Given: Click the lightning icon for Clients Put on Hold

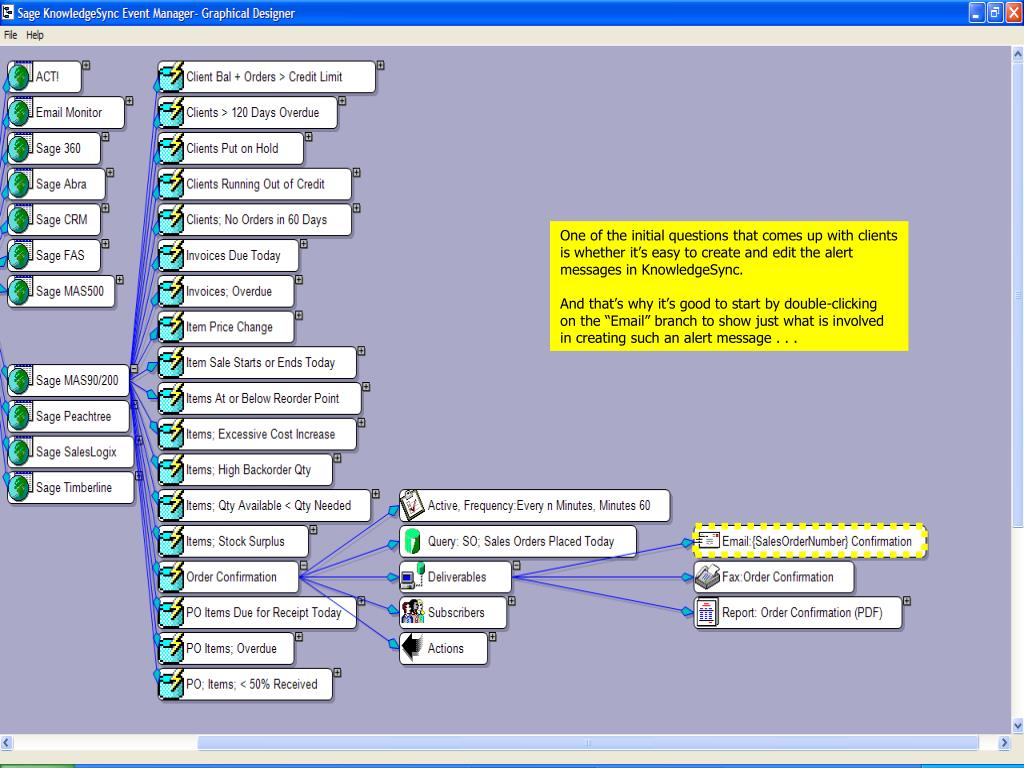Looking at the screenshot, I should (x=171, y=148).
